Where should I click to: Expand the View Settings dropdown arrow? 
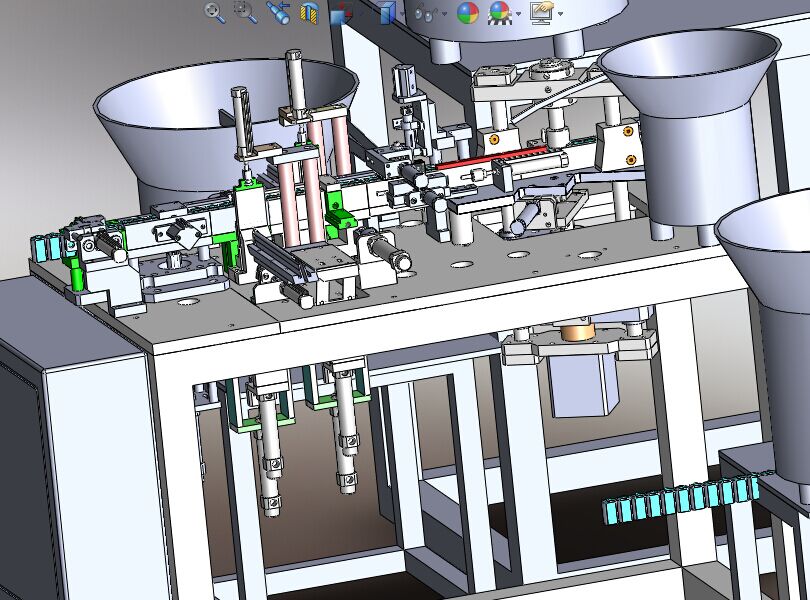click(x=560, y=14)
